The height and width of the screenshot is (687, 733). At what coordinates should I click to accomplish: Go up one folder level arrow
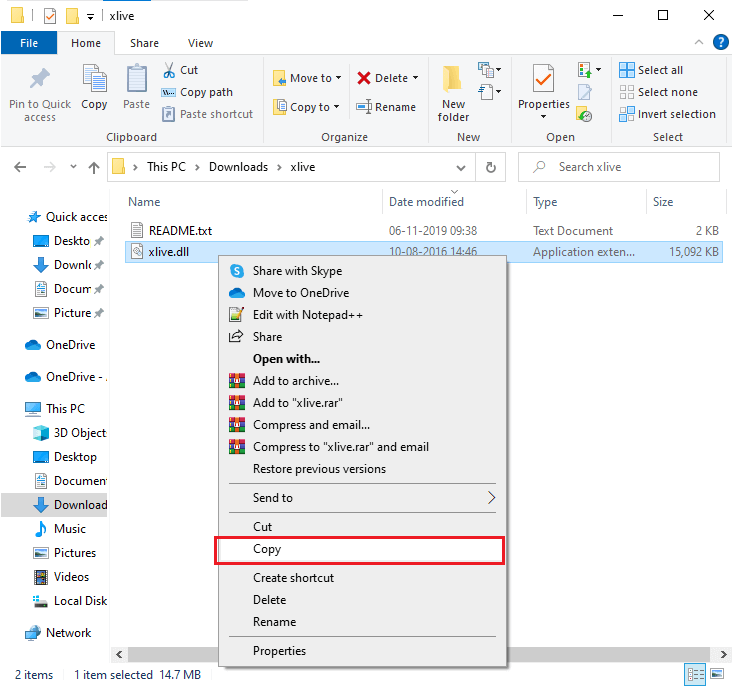click(94, 167)
